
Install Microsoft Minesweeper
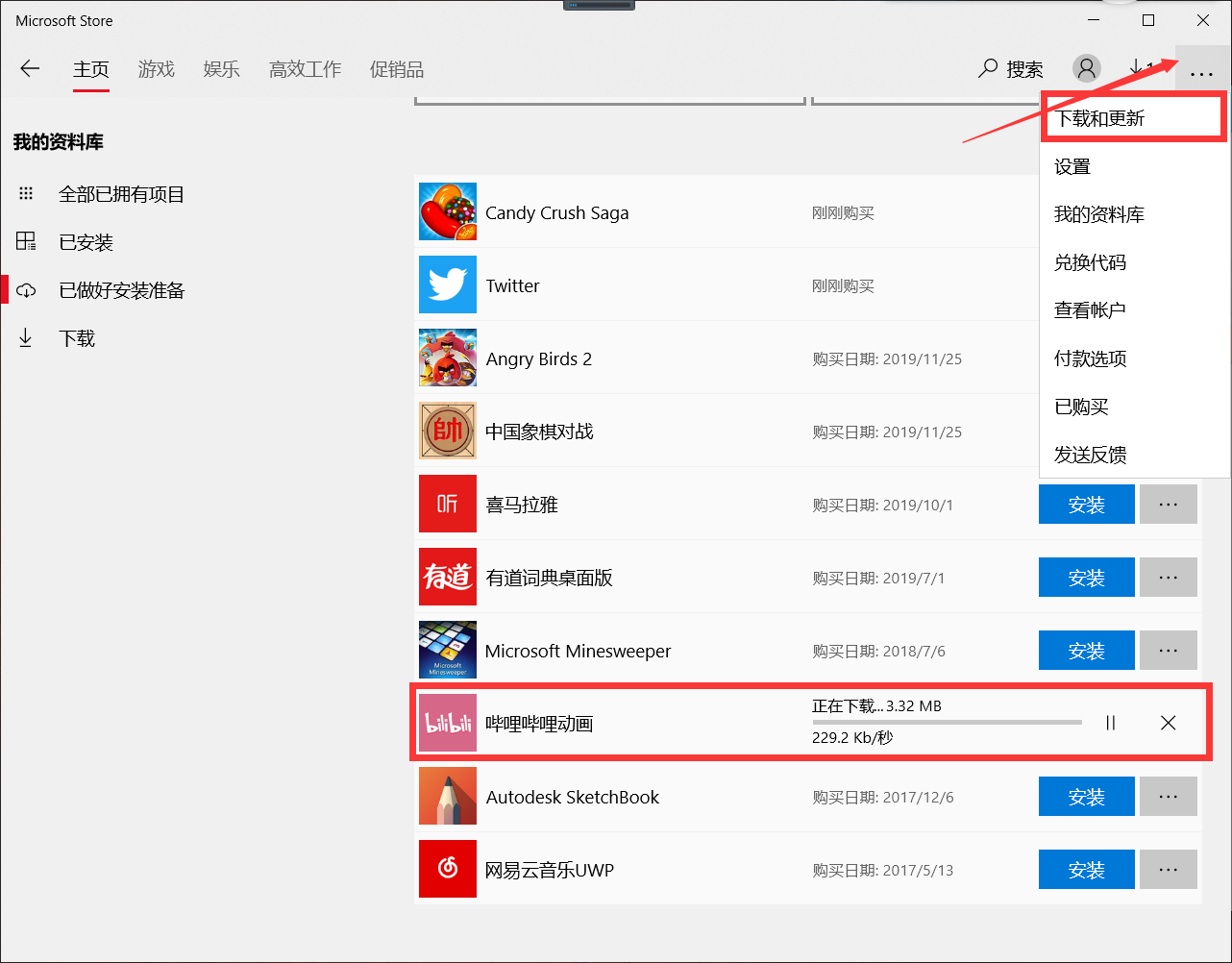1087,650
